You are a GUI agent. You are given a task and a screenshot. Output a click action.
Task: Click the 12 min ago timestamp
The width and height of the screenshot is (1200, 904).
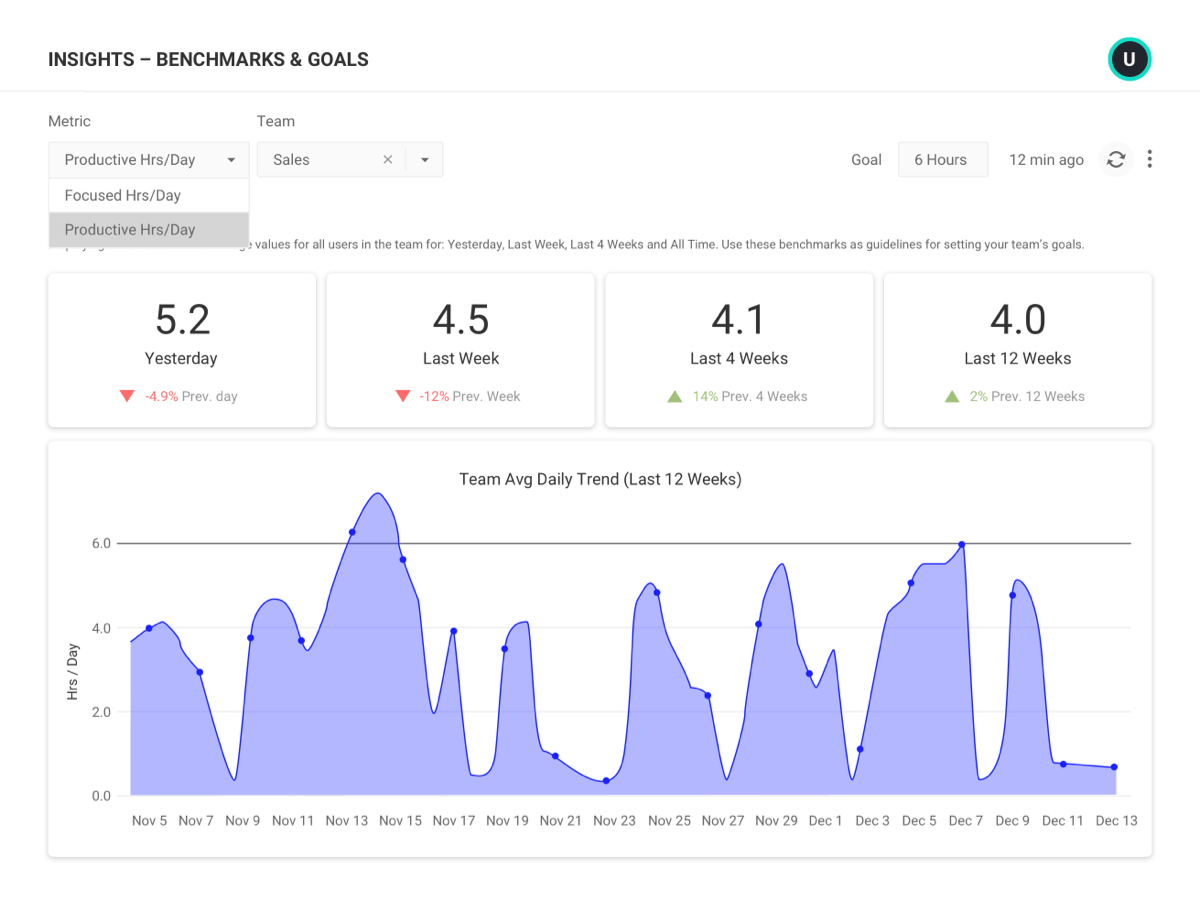(1046, 159)
